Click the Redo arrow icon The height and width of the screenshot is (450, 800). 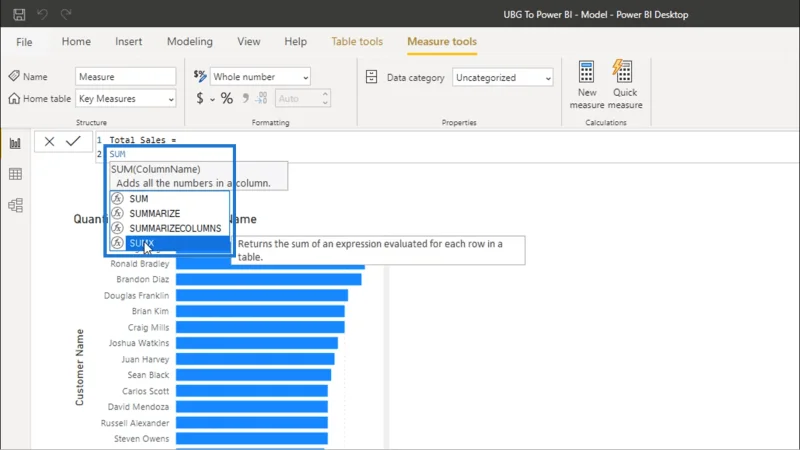click(66, 14)
